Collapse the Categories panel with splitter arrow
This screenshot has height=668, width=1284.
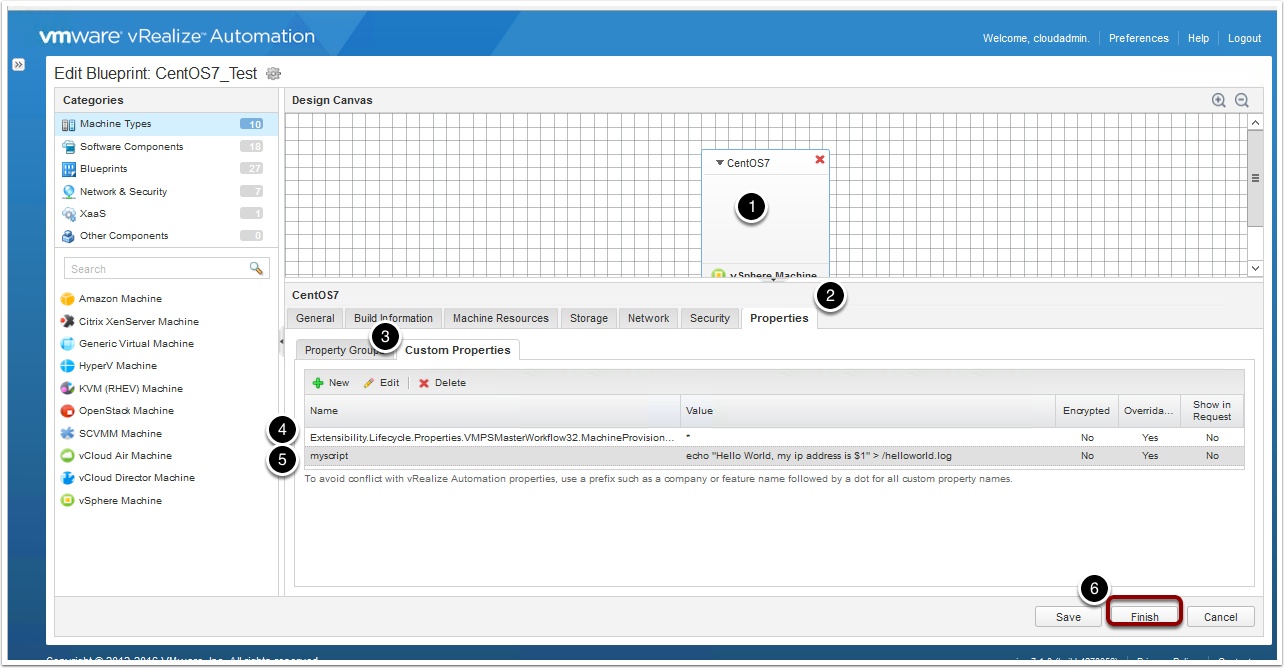click(x=281, y=342)
